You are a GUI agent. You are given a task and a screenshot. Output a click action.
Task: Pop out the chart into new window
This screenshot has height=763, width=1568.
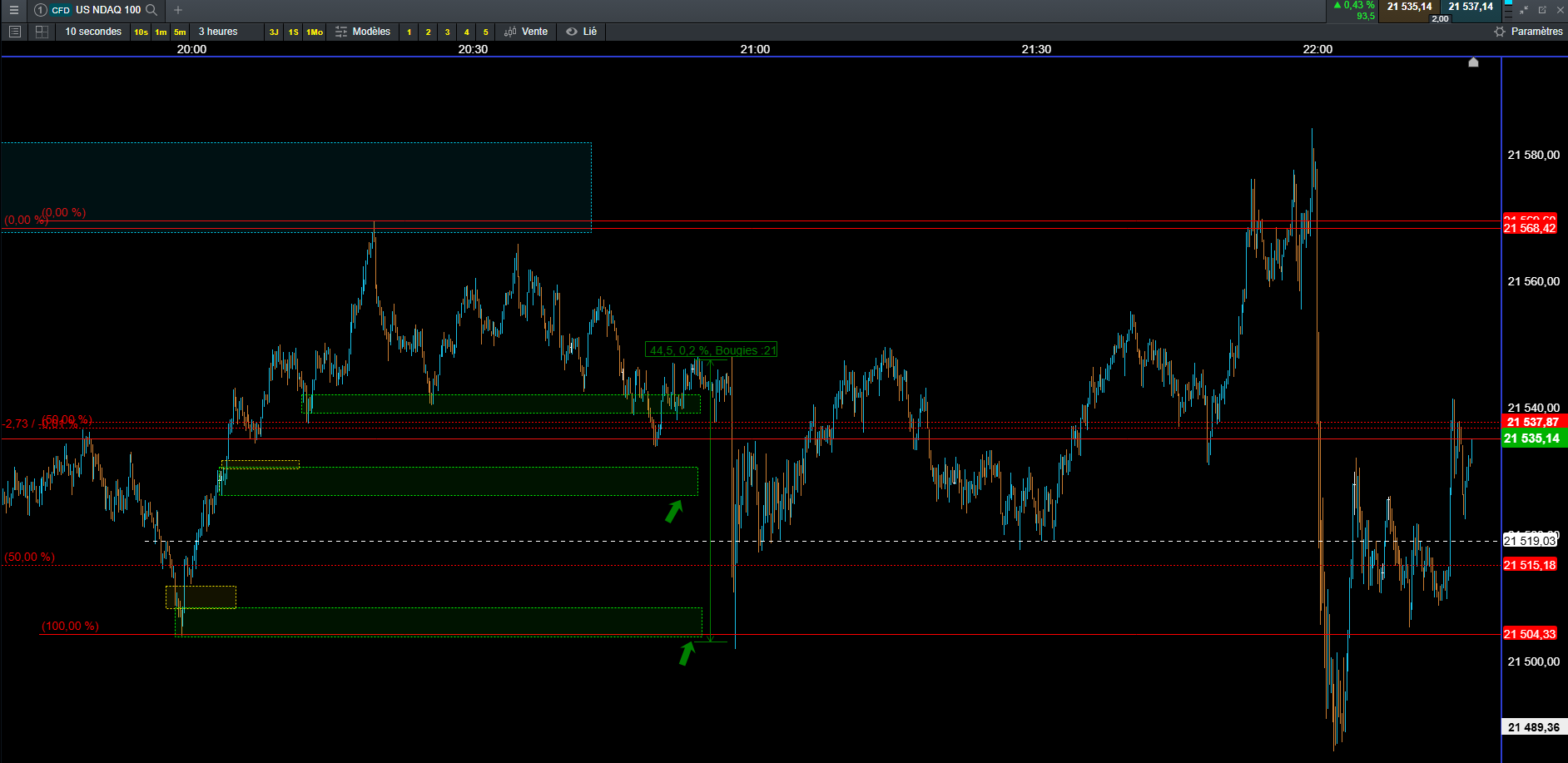tap(1542, 10)
